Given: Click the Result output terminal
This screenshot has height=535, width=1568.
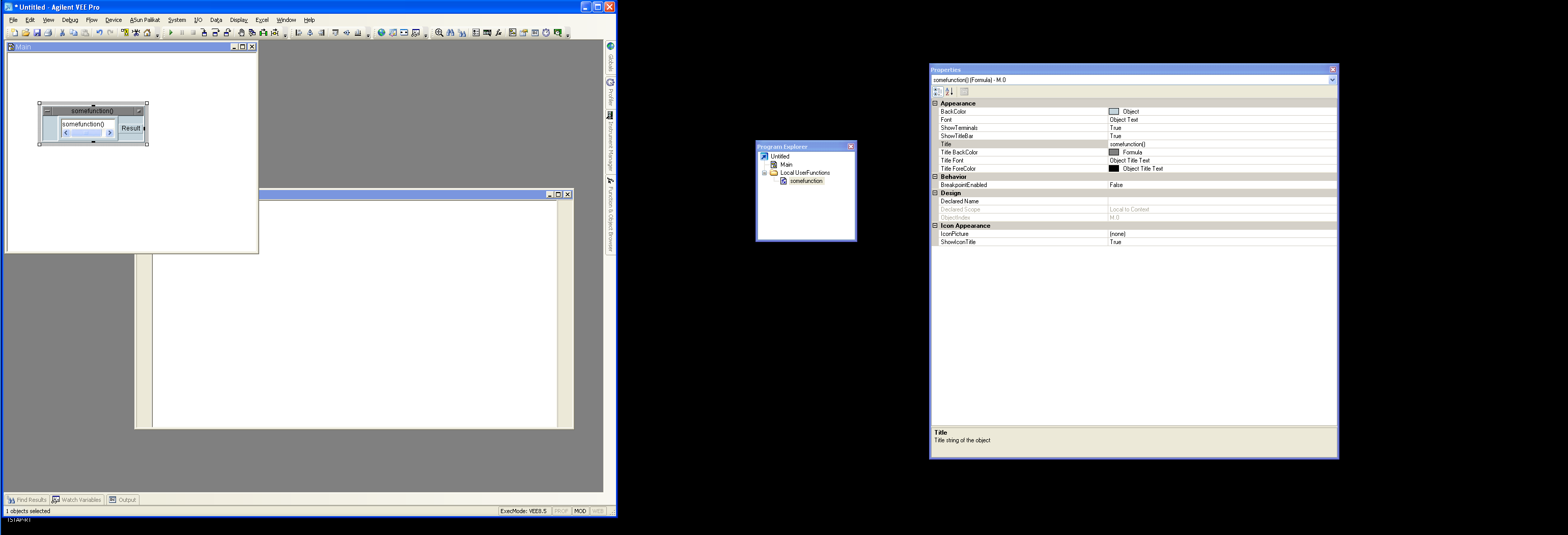Looking at the screenshot, I should click(130, 128).
